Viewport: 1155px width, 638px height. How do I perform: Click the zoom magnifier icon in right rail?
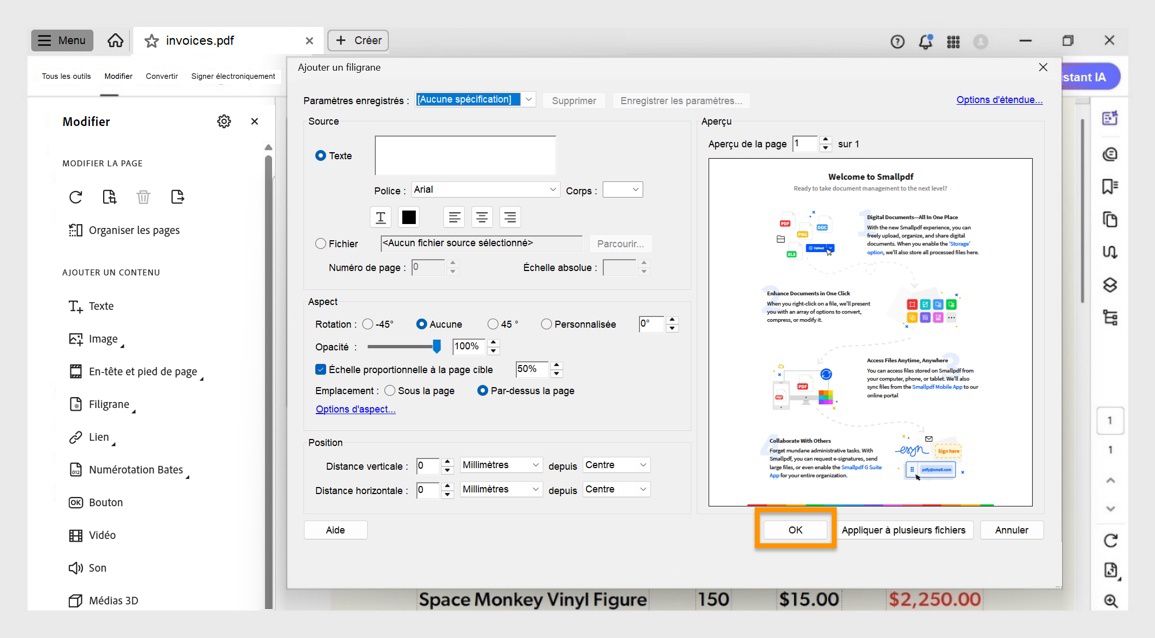pos(1111,601)
